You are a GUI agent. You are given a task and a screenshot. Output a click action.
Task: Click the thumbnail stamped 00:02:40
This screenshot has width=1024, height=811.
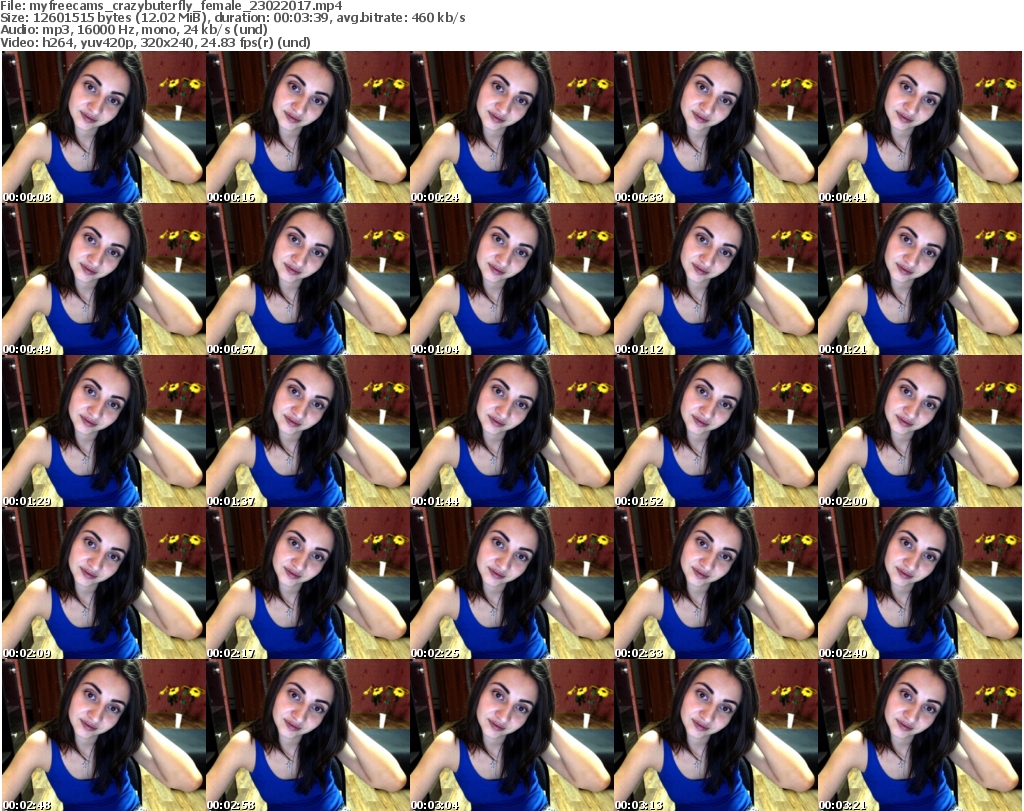pos(920,583)
